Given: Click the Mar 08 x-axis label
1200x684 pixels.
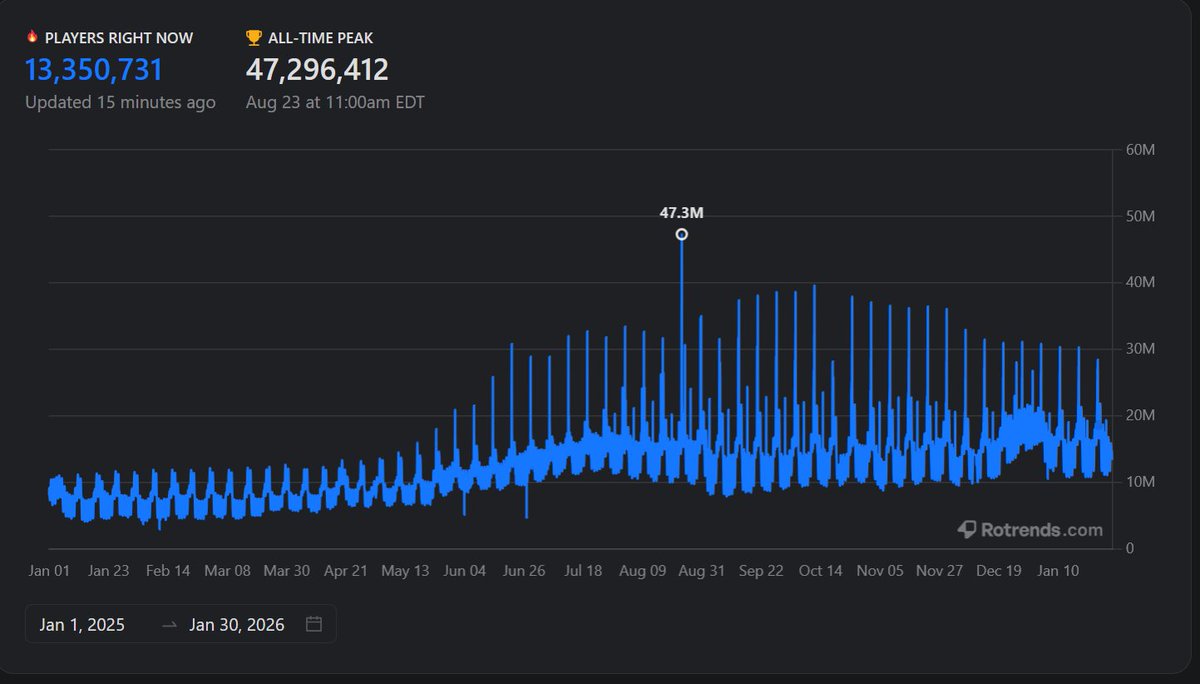Looking at the screenshot, I should coord(227,571).
